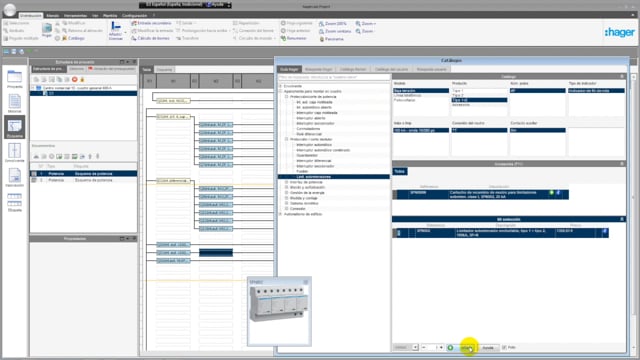This screenshot has width=640, height=360.
Task: Click the Renumerar ribbon command
Action: (293, 38)
